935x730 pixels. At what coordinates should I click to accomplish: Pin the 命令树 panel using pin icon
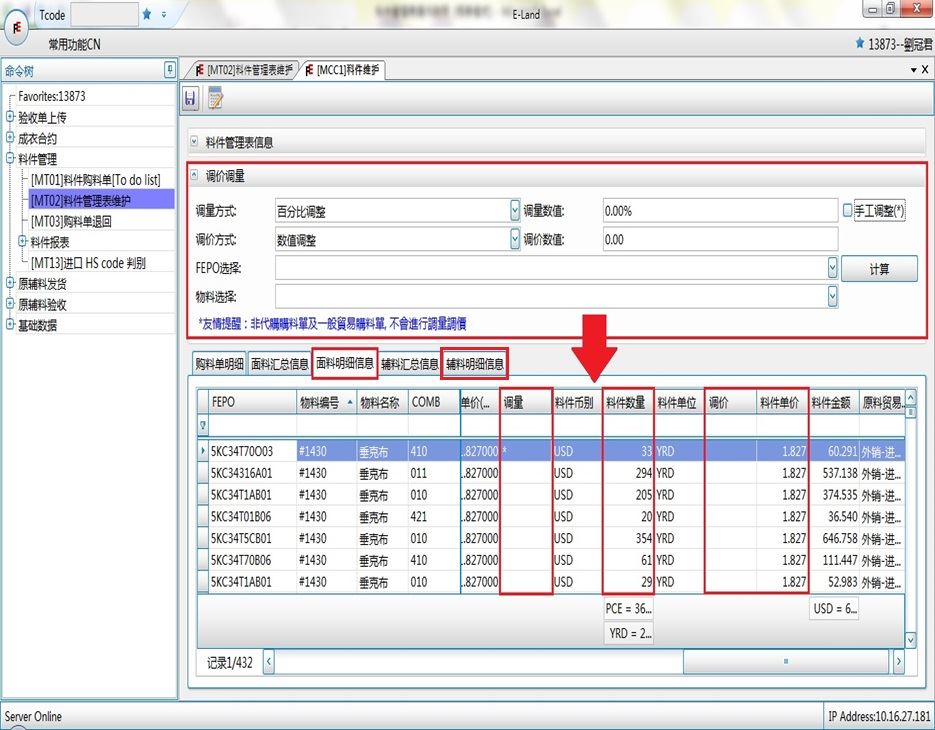(170, 70)
